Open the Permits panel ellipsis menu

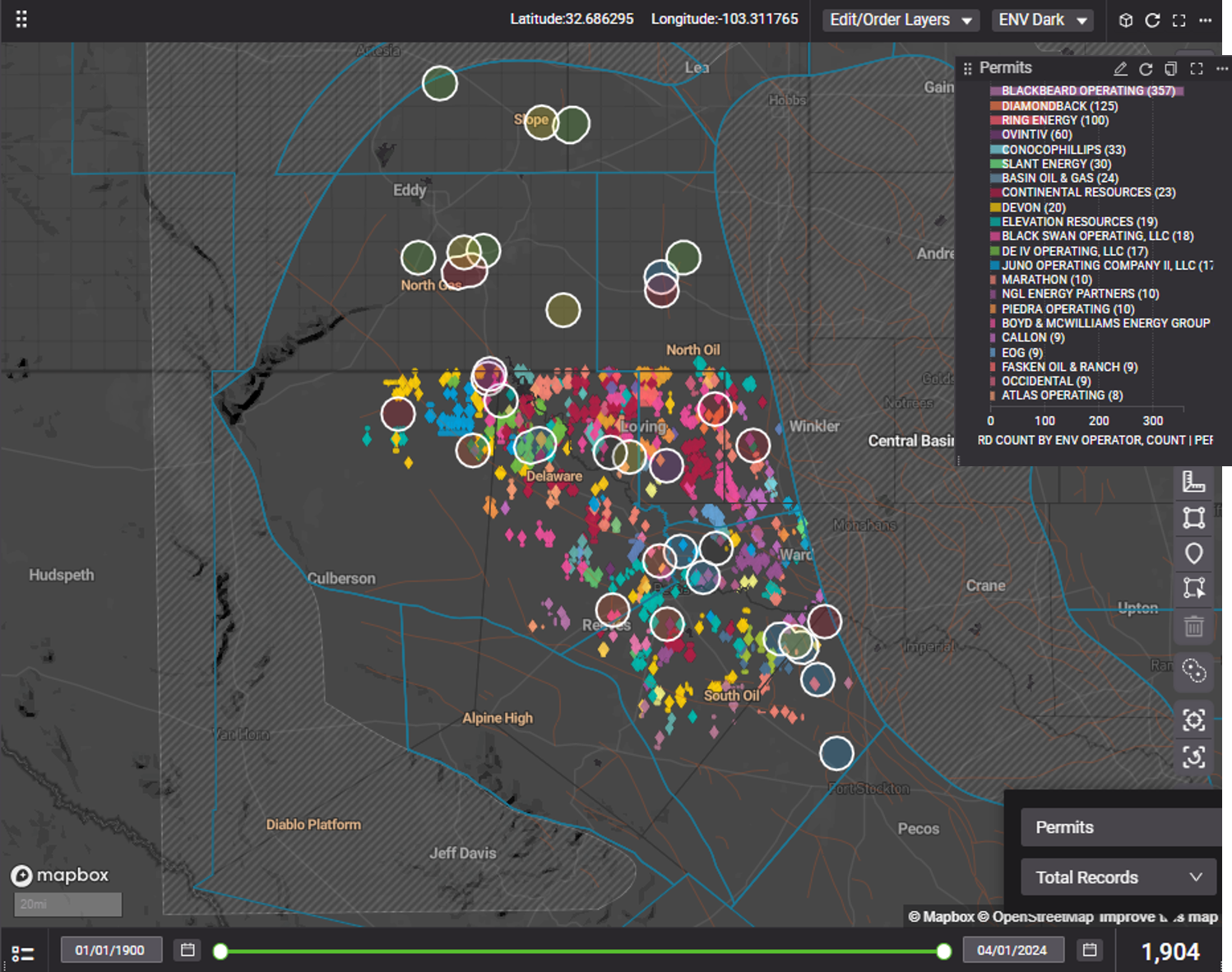click(x=1222, y=69)
